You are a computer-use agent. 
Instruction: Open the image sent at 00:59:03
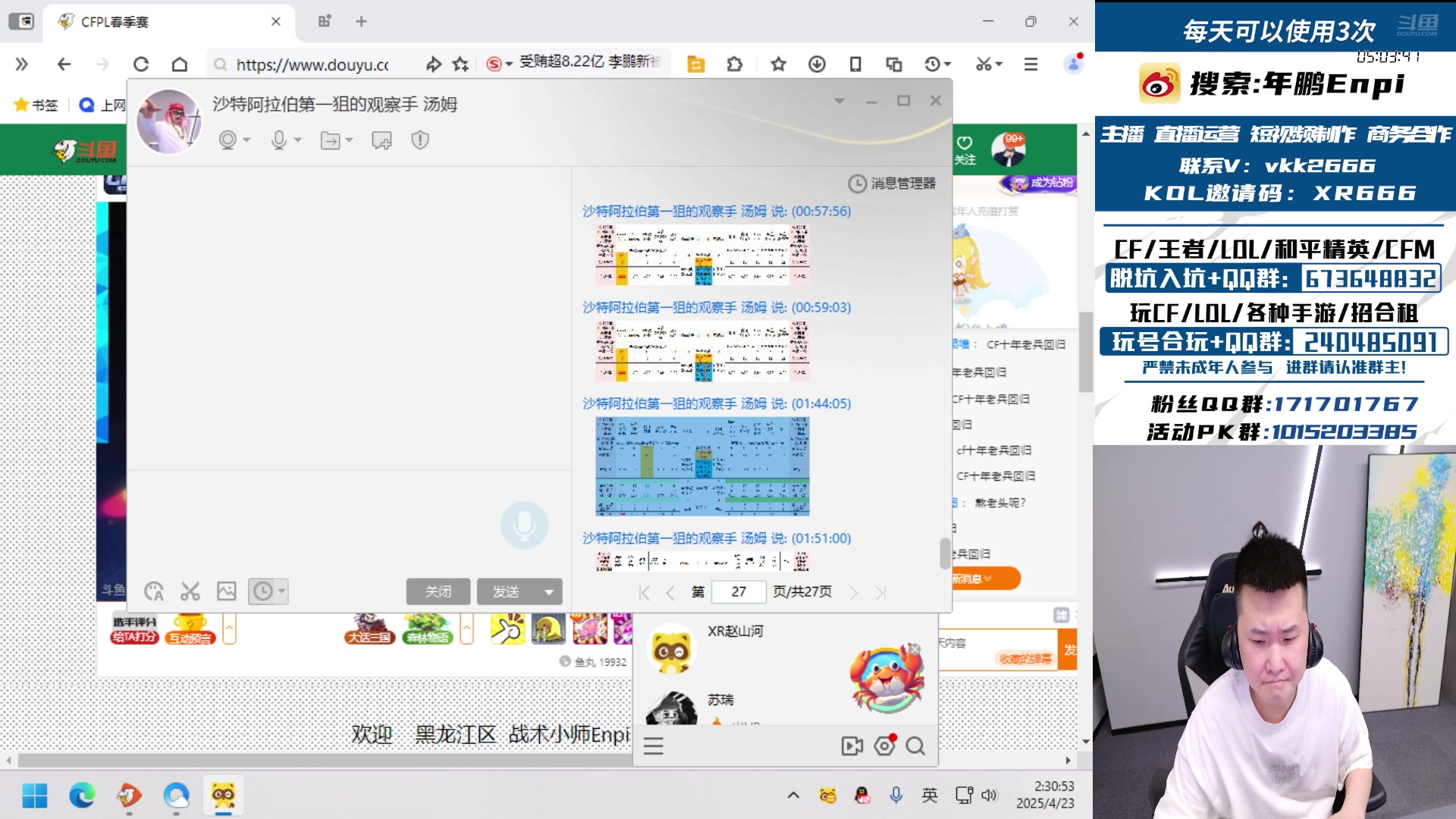702,351
